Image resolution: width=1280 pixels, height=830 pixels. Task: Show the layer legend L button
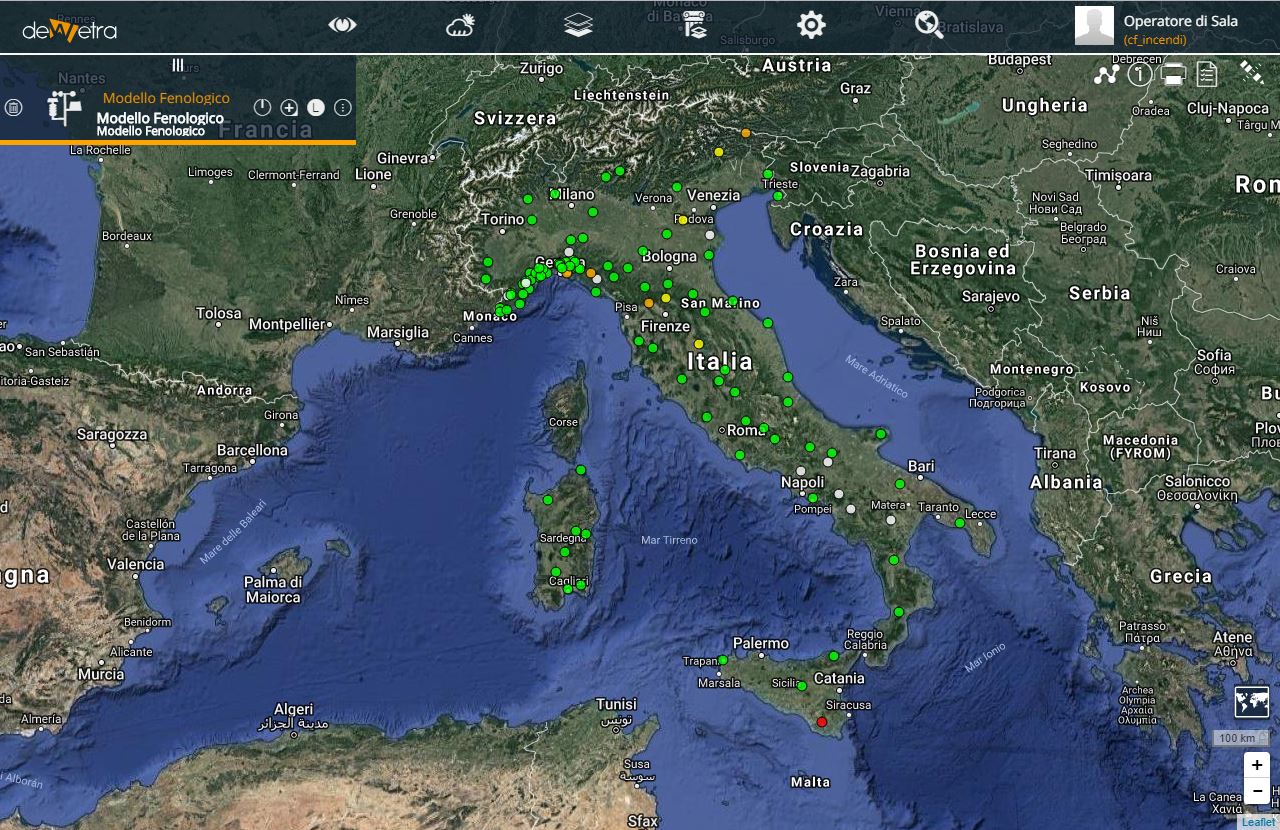[316, 107]
